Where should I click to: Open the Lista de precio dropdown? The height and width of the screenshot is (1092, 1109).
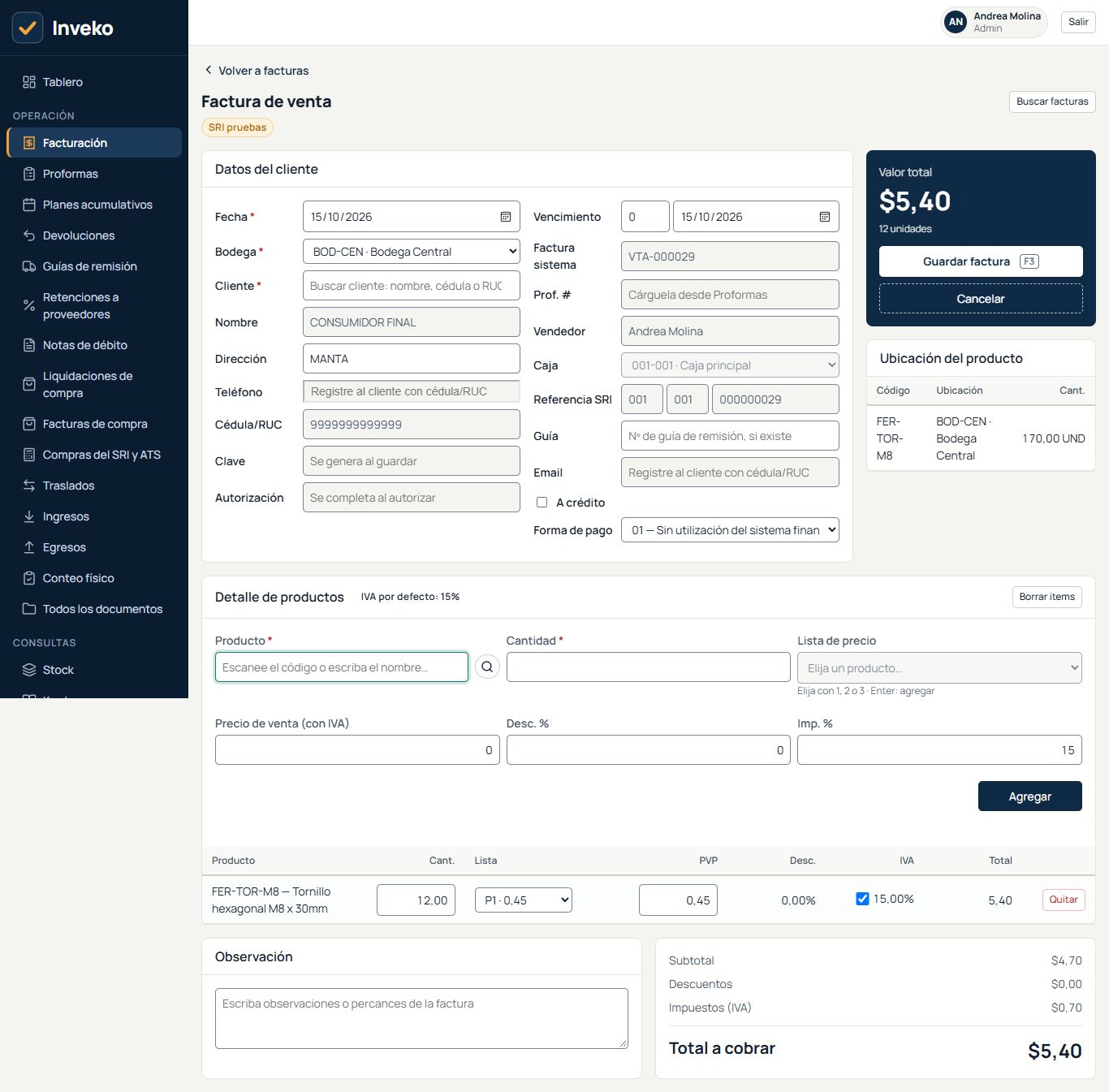point(939,668)
